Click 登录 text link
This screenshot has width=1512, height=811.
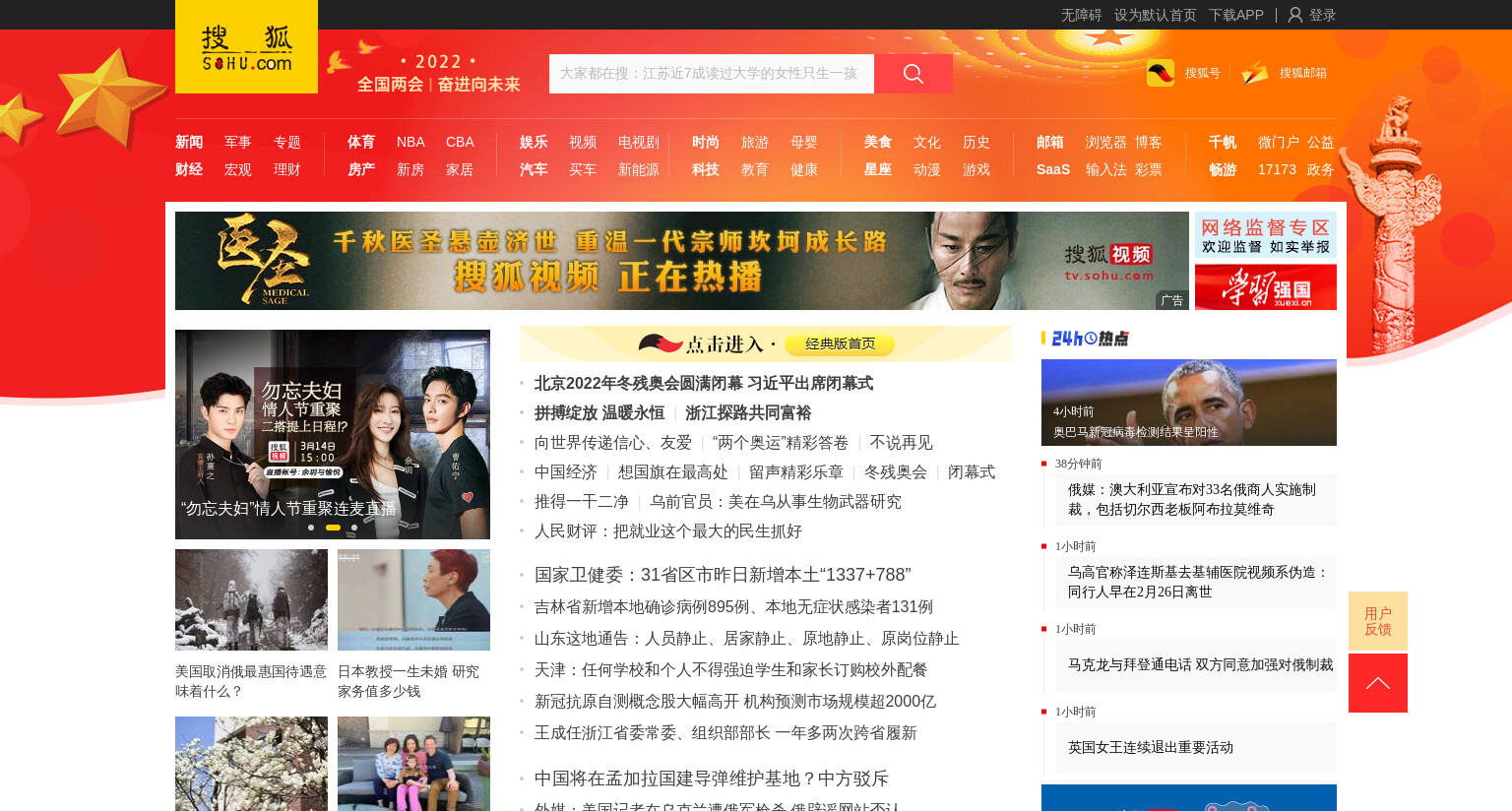point(1322,15)
